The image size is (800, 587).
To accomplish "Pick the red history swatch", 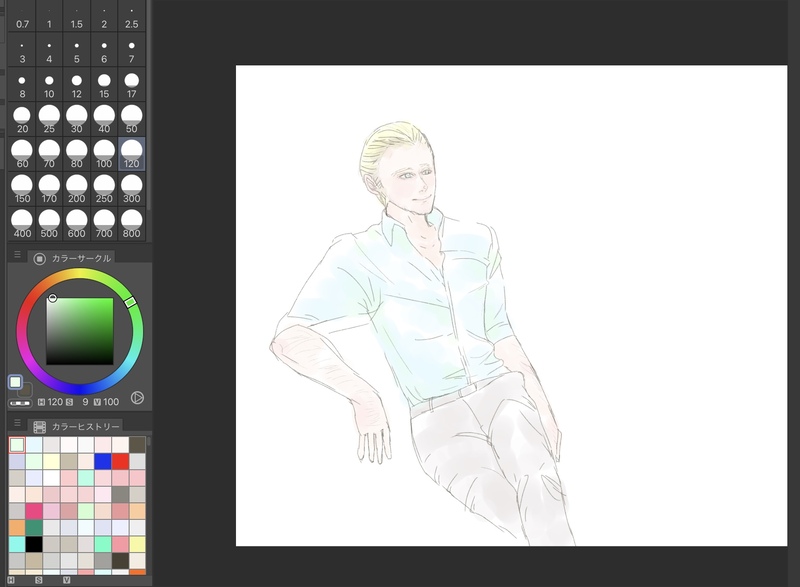I will [x=120, y=462].
